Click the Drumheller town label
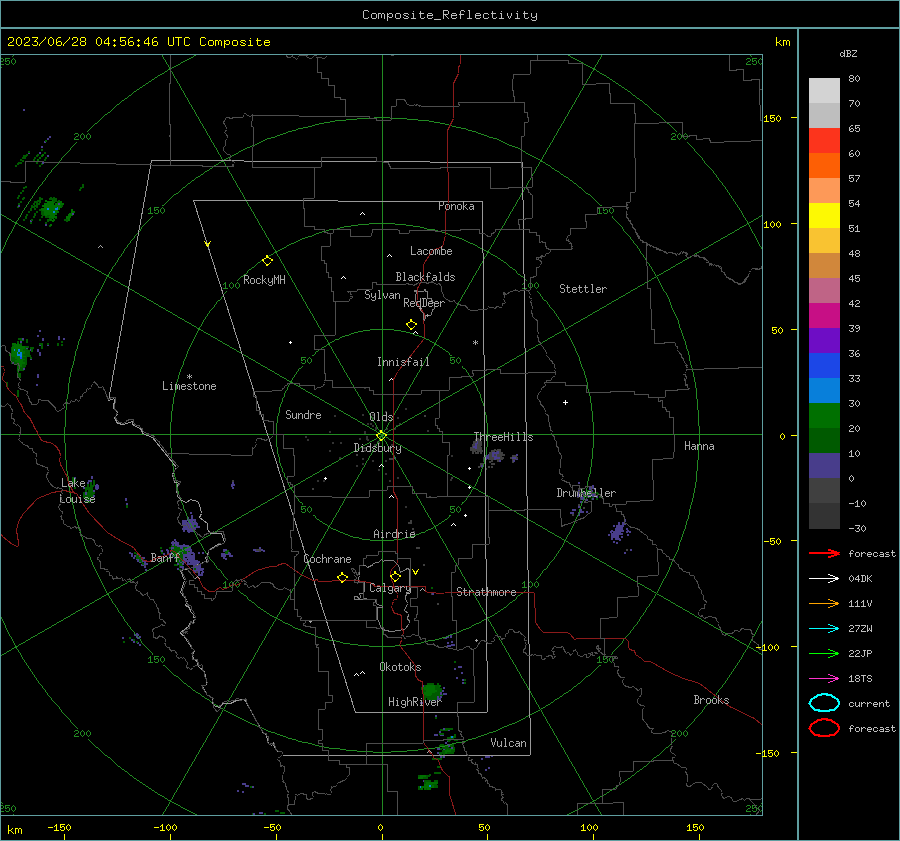Image resolution: width=900 pixels, height=841 pixels. tap(586, 493)
